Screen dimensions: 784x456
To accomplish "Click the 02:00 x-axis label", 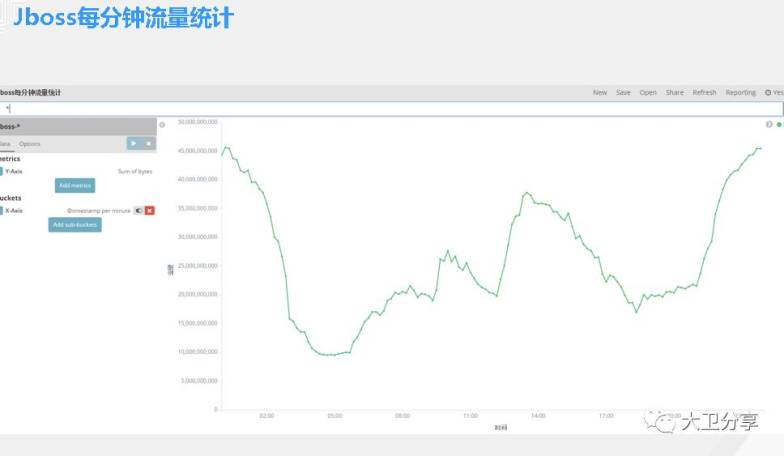I will (x=267, y=416).
